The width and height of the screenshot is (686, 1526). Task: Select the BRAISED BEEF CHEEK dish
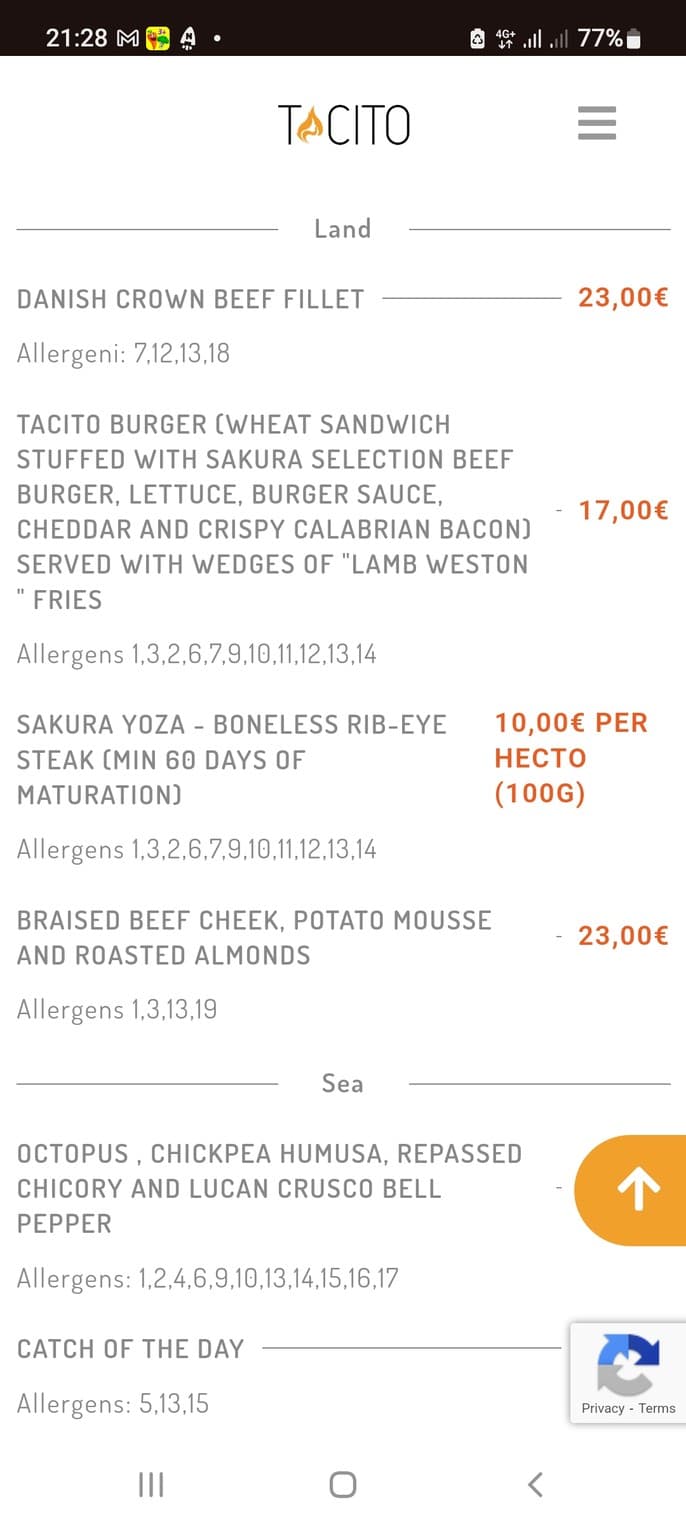point(255,937)
